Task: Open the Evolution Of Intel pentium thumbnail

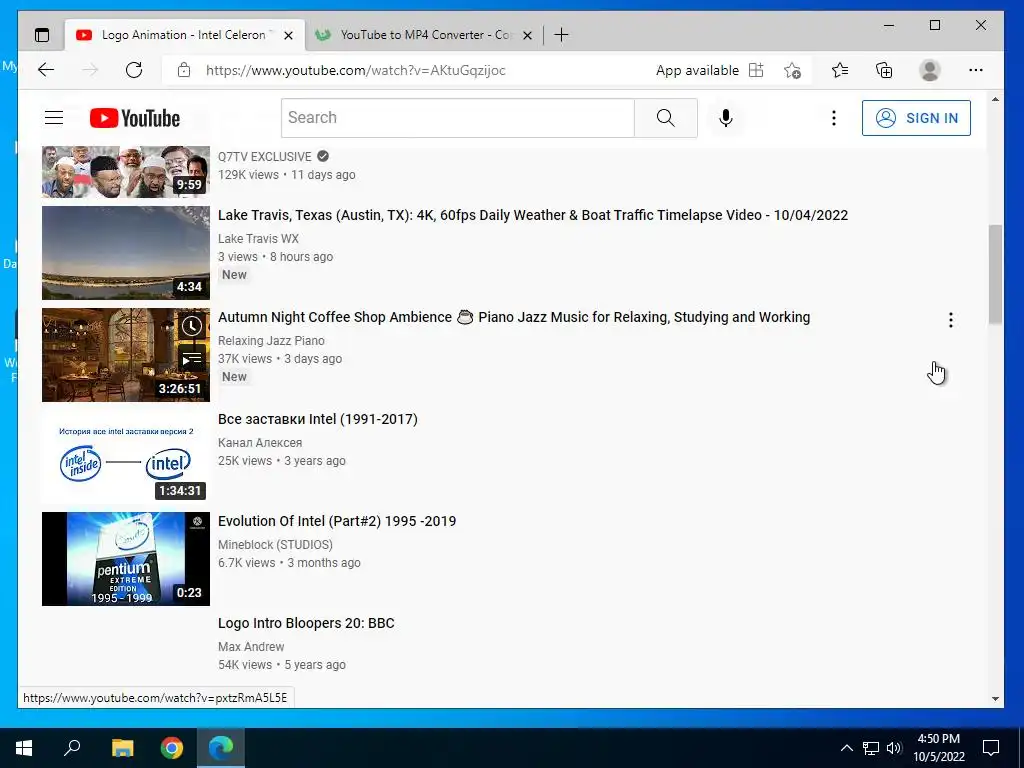Action: click(126, 559)
